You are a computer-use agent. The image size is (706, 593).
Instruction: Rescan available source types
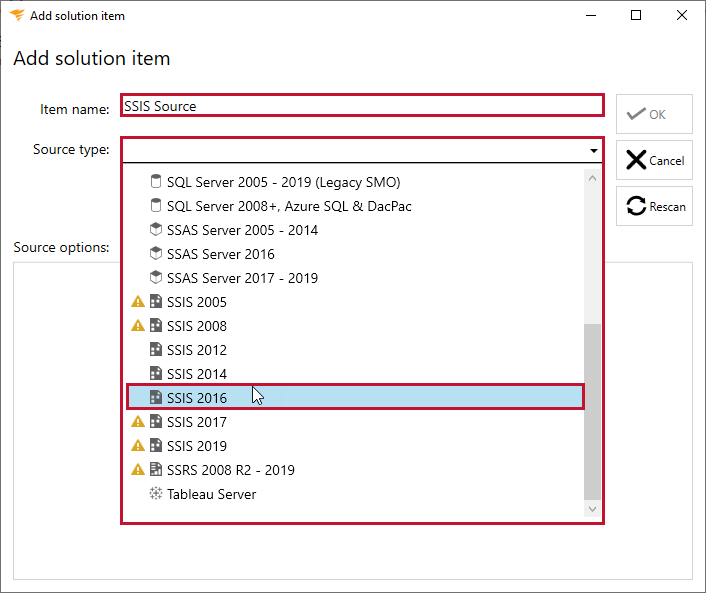pyautogui.click(x=654, y=206)
